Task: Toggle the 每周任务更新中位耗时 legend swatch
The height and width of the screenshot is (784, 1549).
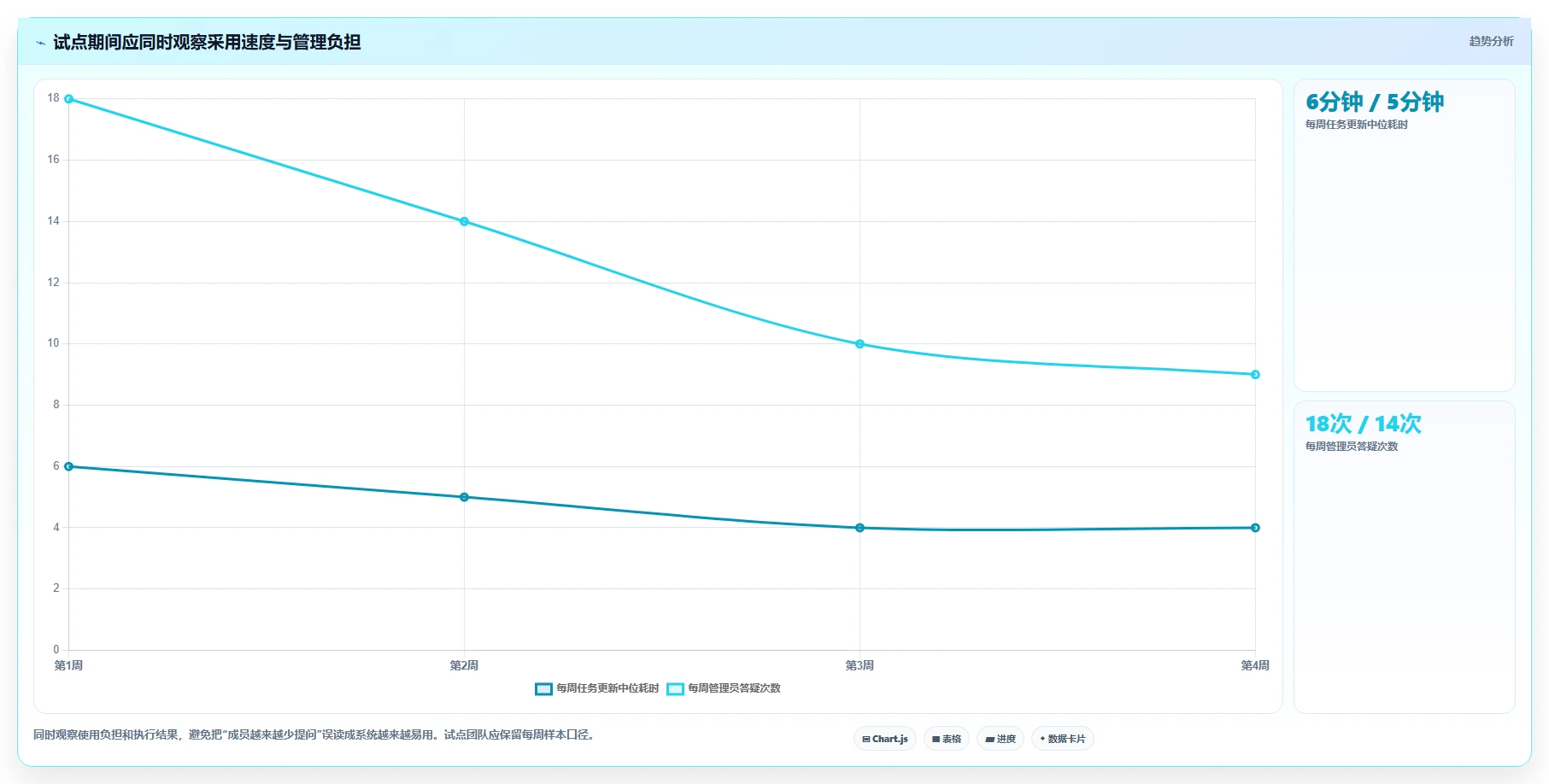Action: pyautogui.click(x=543, y=689)
